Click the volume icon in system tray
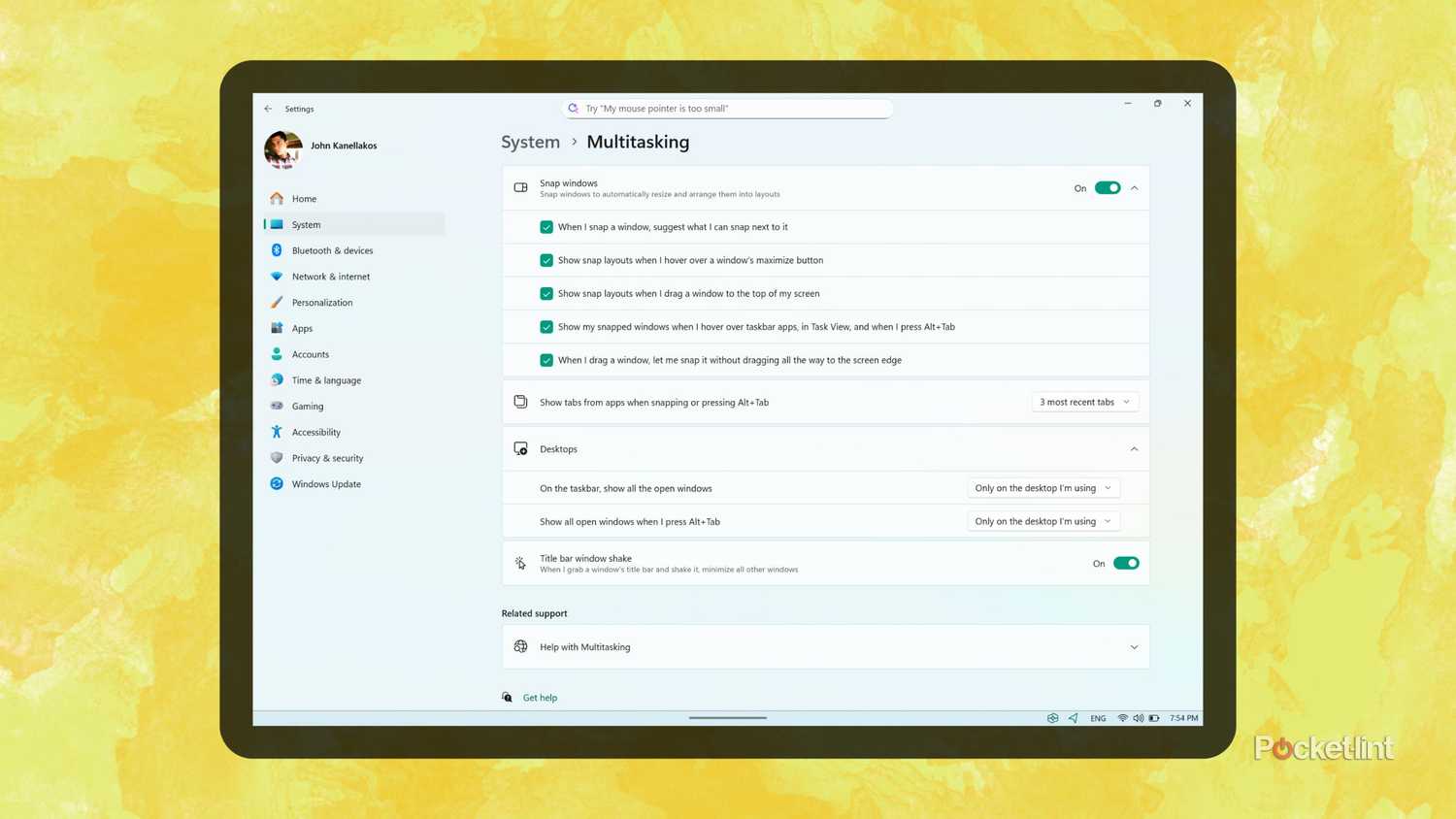Viewport: 1456px width, 819px height. [1138, 718]
